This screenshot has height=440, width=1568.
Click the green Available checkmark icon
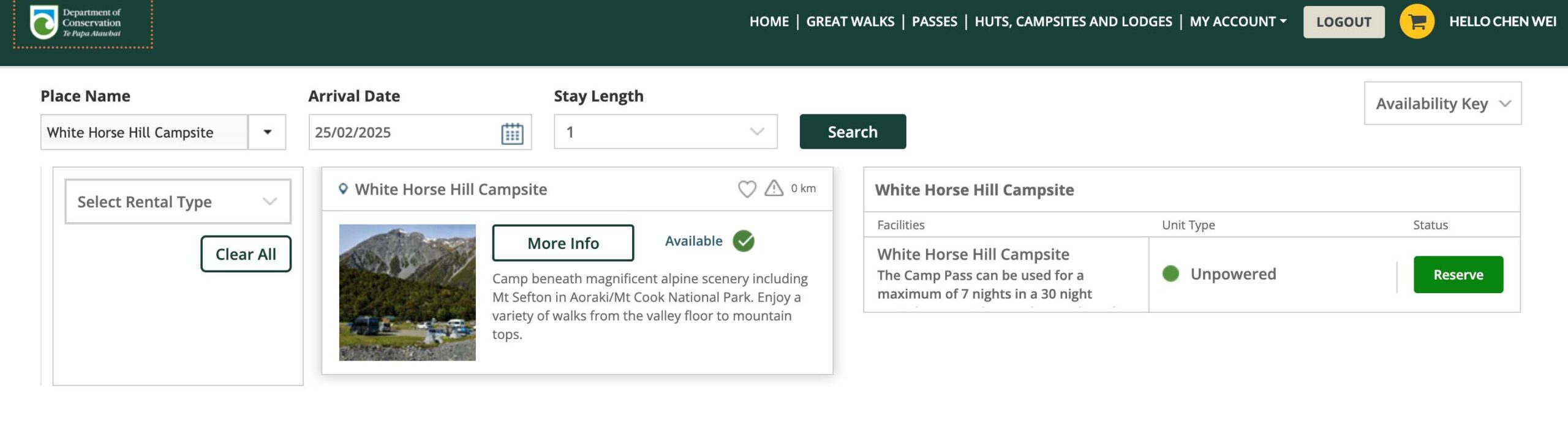pos(744,241)
